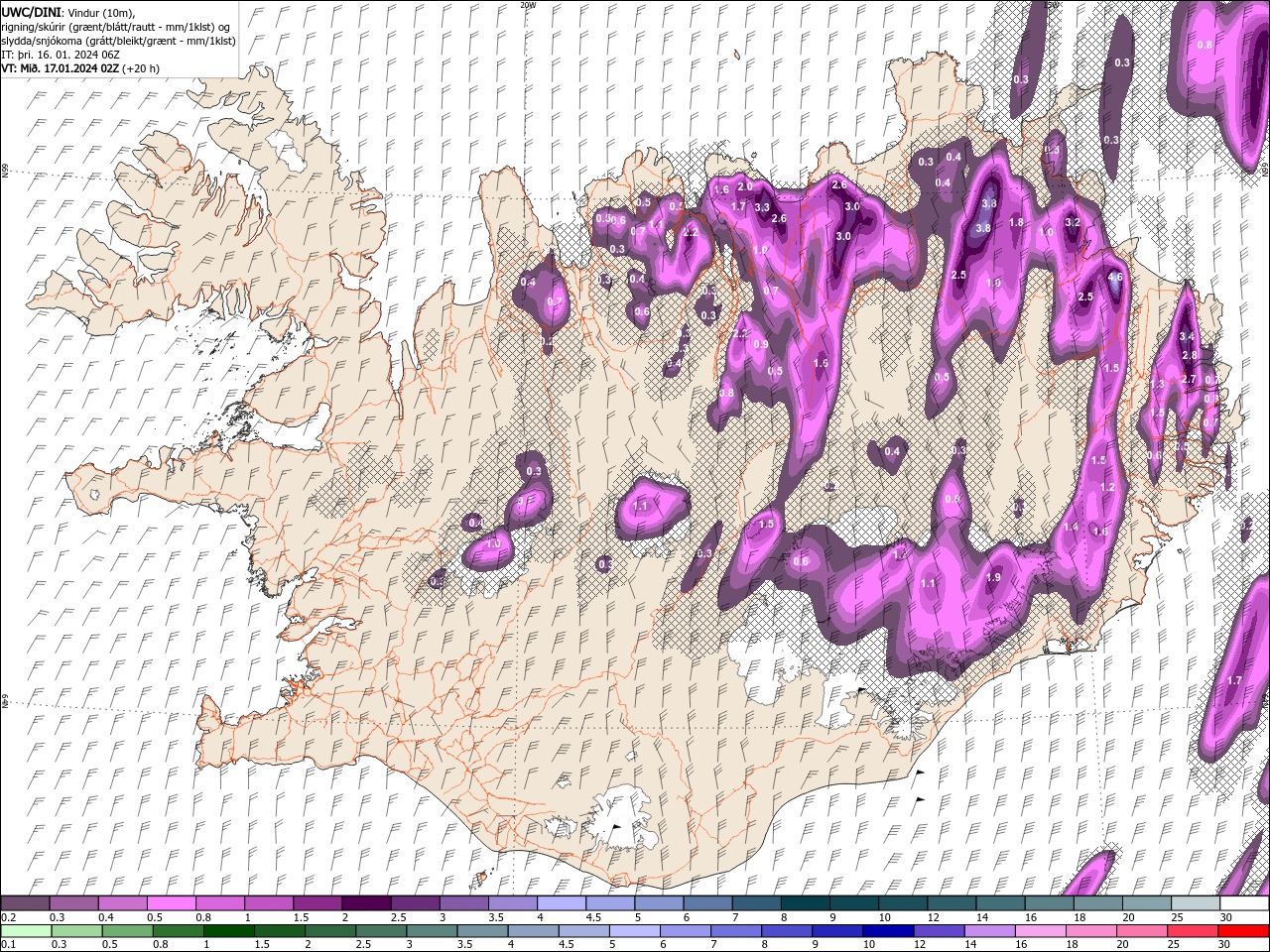Screen dimensions: 1270x952
Task: Click the "2.8" snowfall value on the map
Action: pos(1191,355)
